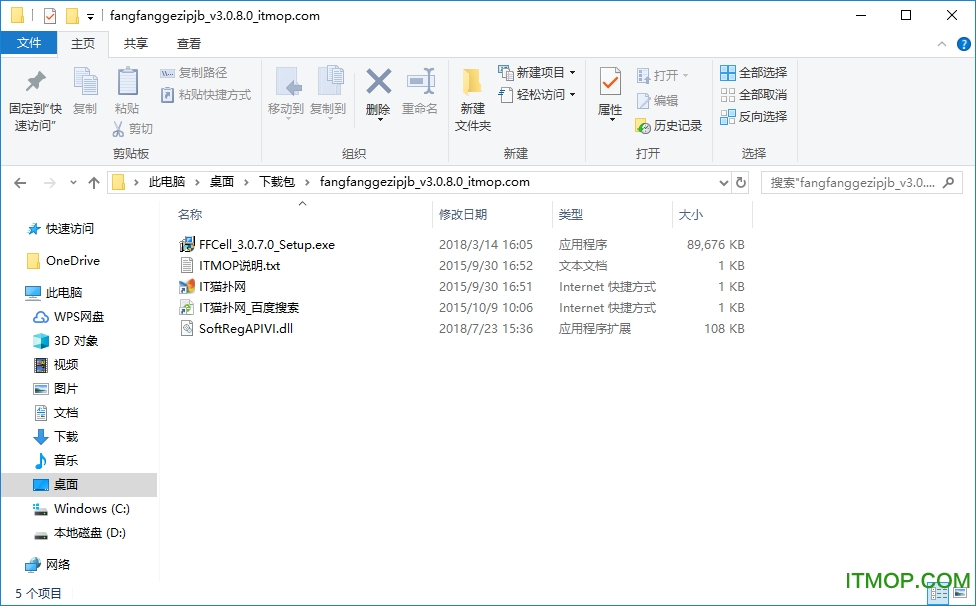The width and height of the screenshot is (976, 606).
Task: Open the Share (共享) ribbon tab
Action: 136,44
